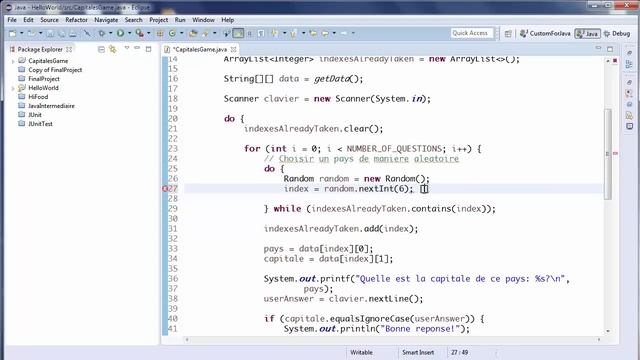The height and width of the screenshot is (360, 640).
Task: Open Package Explorer View Menu triangle
Action: [127, 48]
